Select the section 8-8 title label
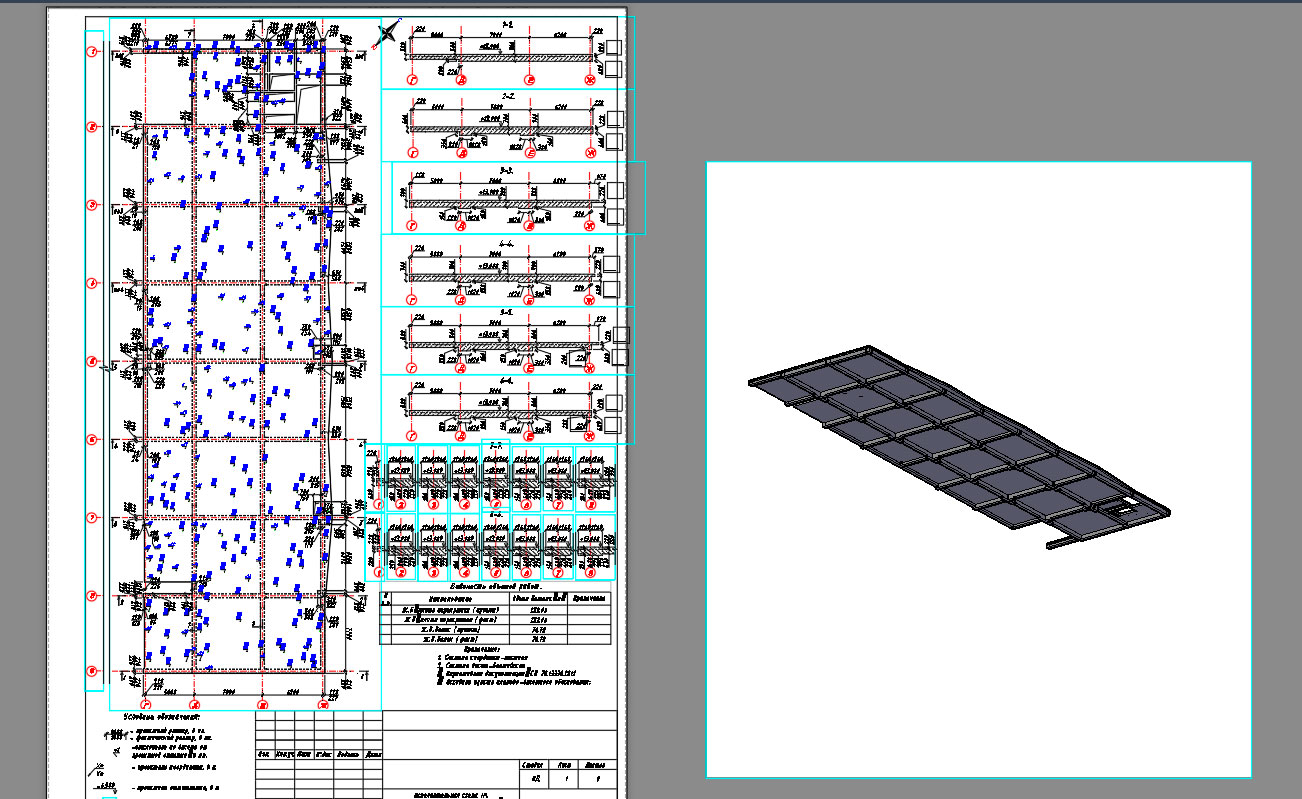 (496, 515)
